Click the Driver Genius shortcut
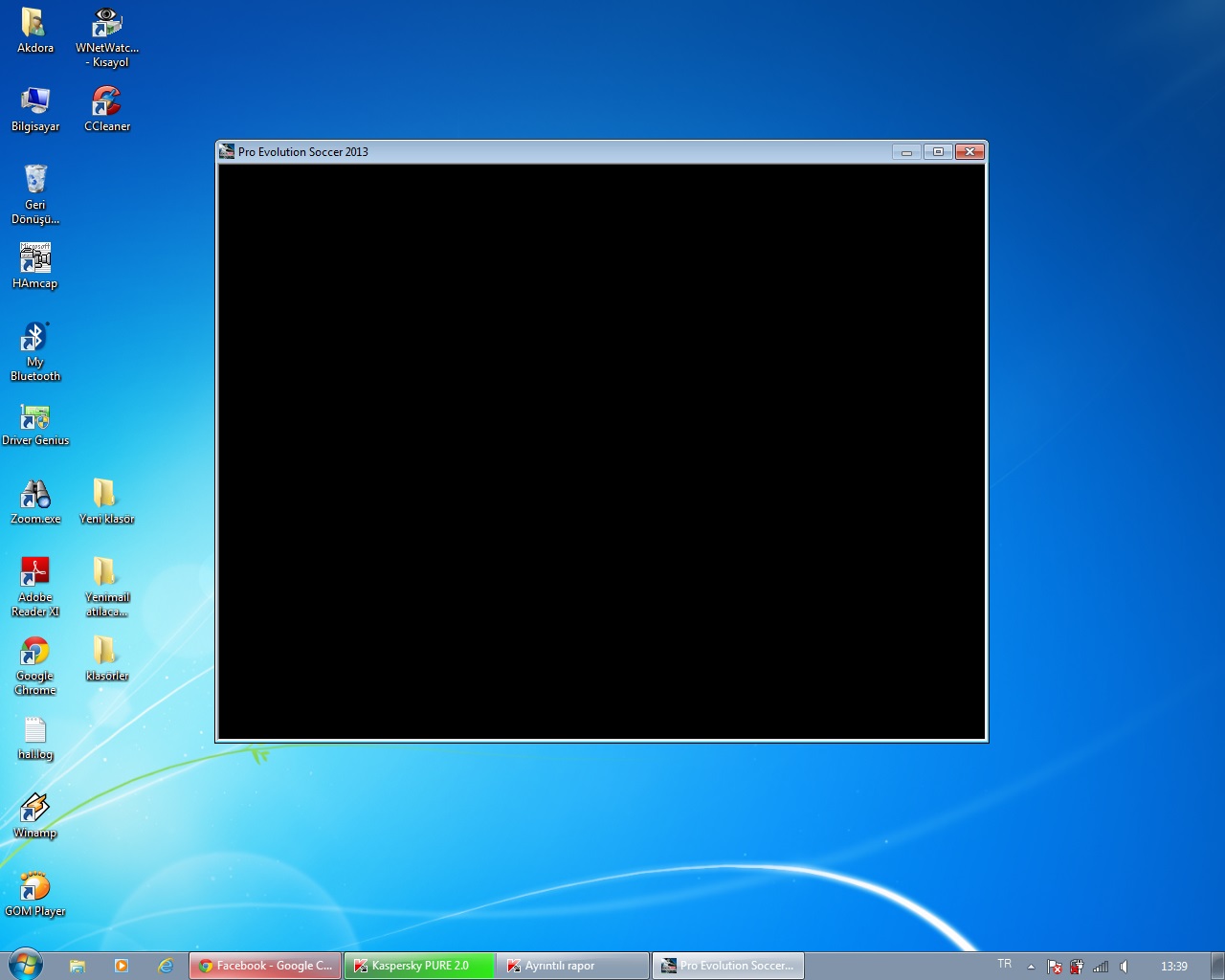 [35, 423]
